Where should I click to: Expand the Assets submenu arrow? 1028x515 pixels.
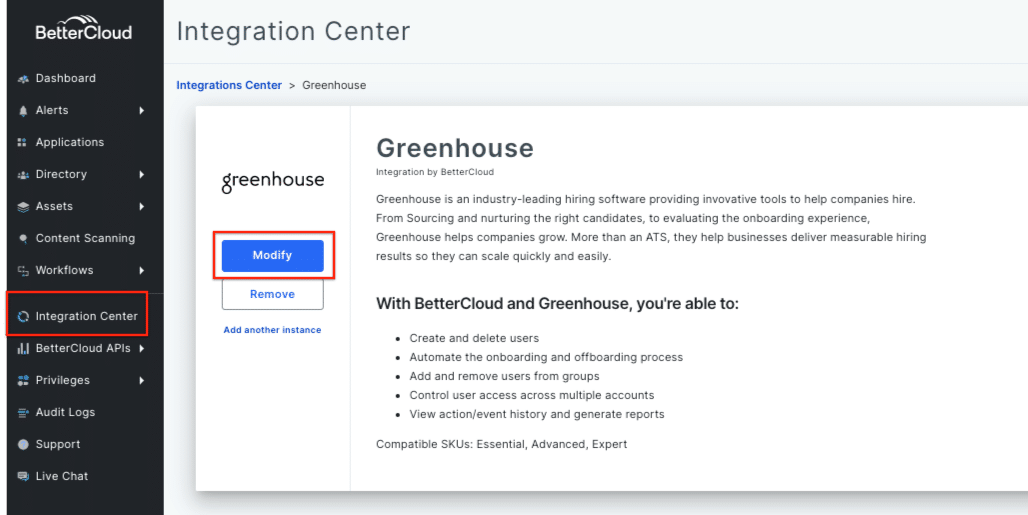[142, 206]
